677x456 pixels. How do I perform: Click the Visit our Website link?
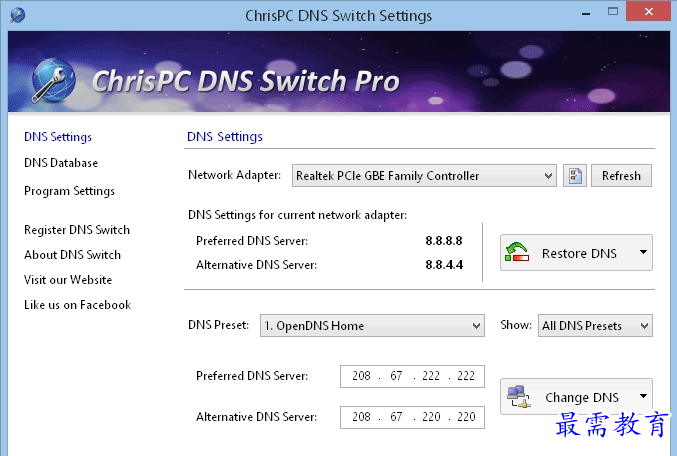68,280
